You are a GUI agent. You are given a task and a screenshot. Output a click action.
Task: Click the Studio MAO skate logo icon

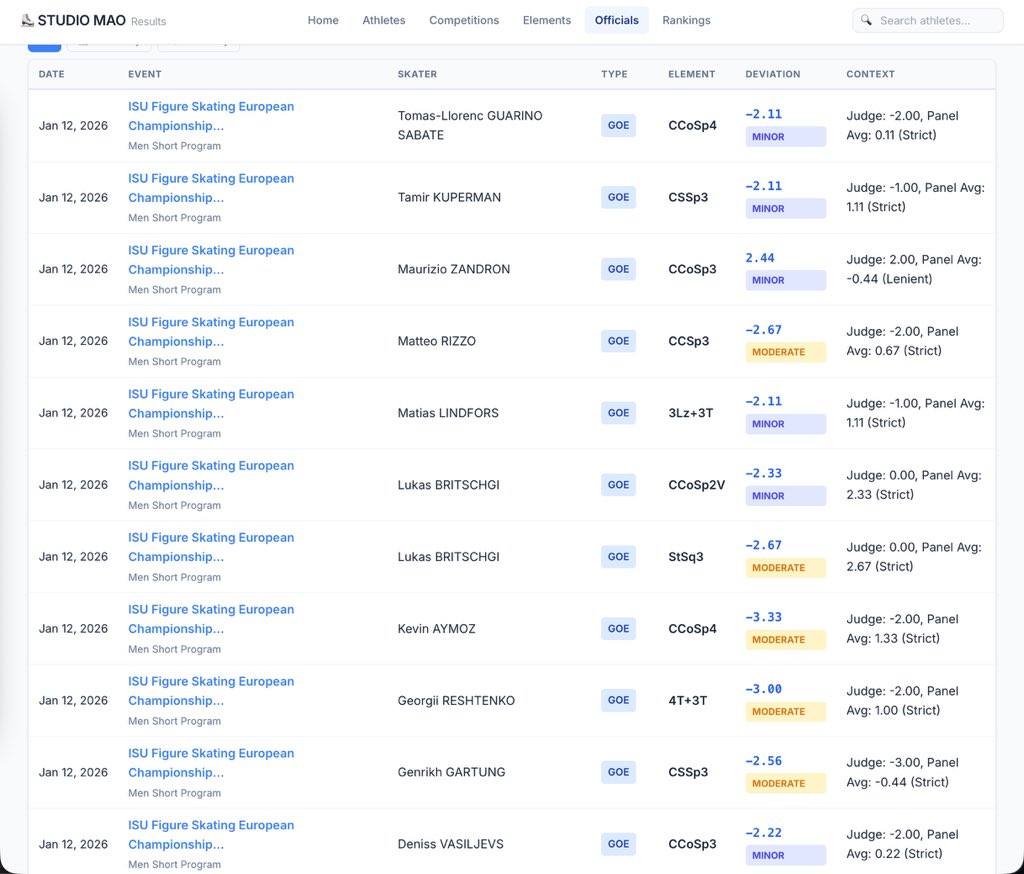(x=27, y=20)
